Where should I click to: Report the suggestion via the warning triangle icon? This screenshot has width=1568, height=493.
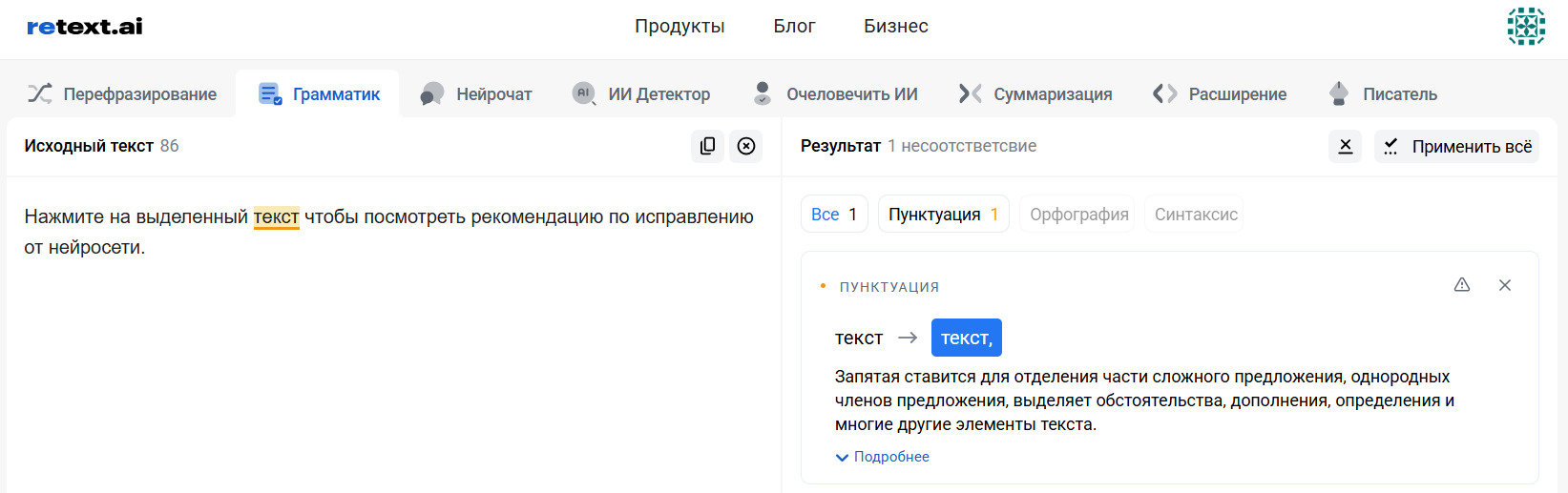[1462, 285]
